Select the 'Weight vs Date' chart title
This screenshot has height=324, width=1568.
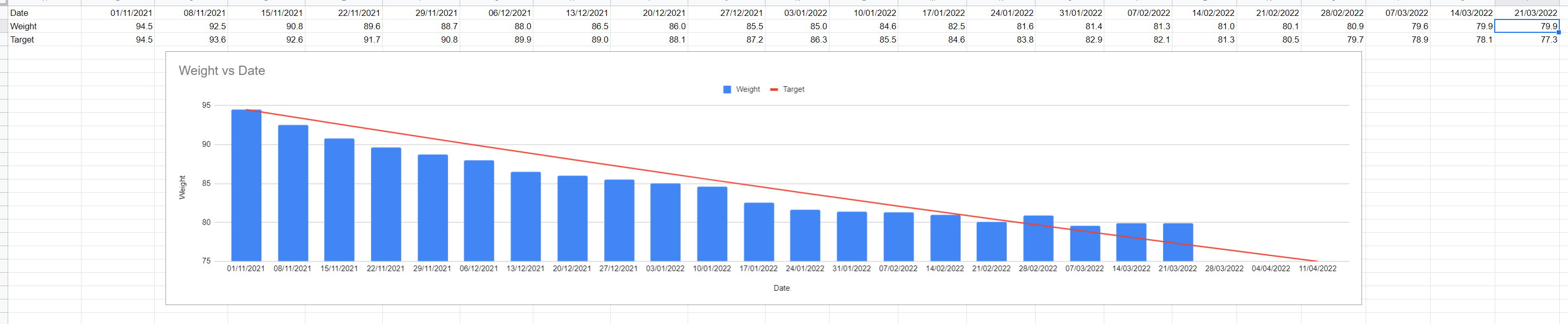point(221,71)
